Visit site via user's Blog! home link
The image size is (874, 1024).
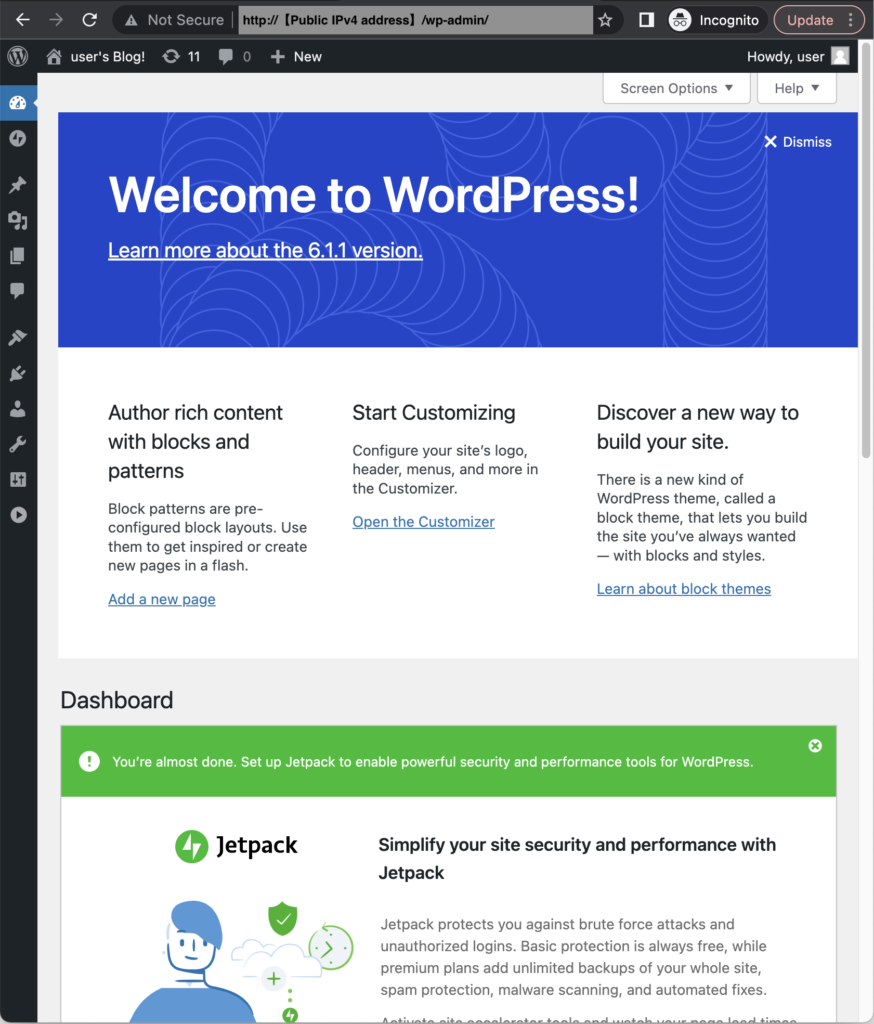(x=95, y=57)
